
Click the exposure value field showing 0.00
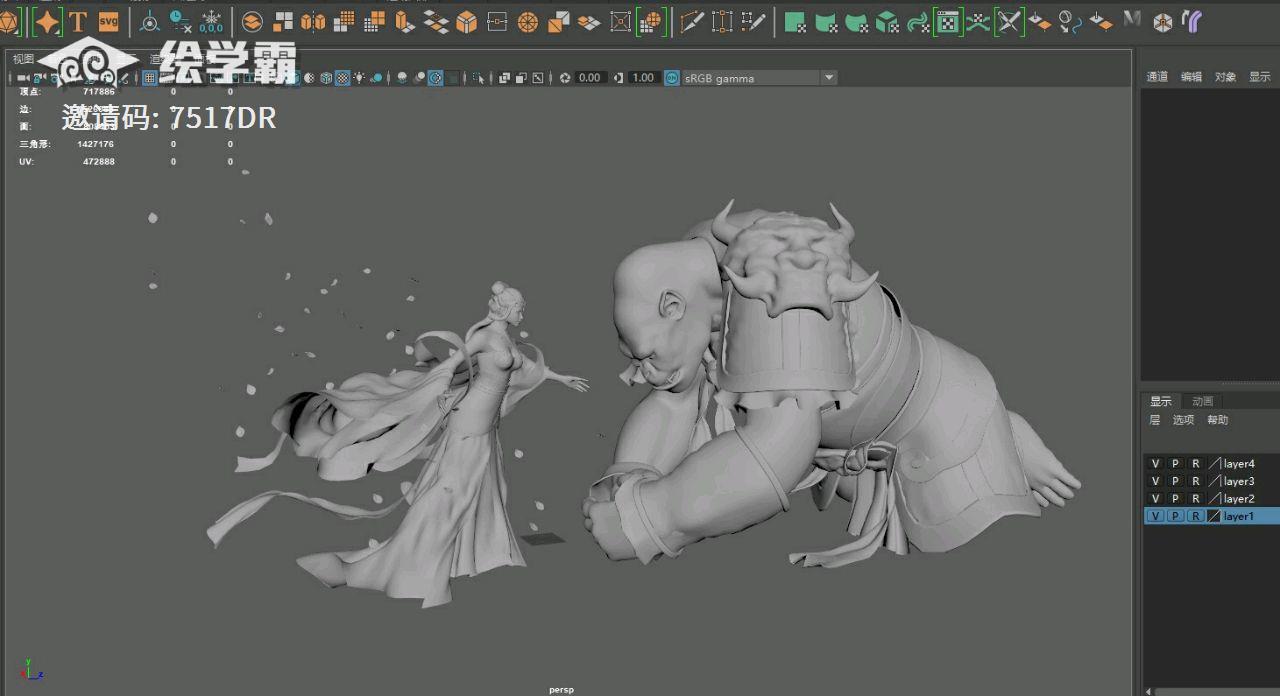pyautogui.click(x=590, y=78)
